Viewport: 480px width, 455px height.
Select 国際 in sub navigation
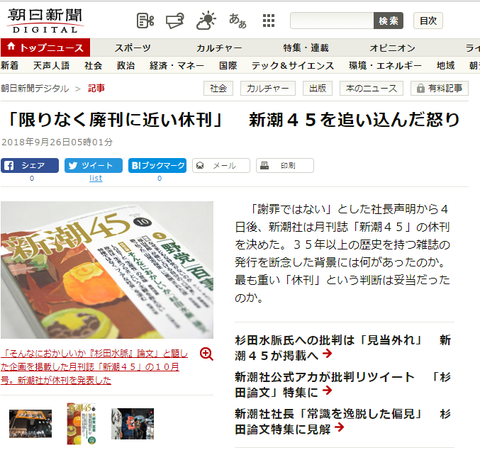(228, 65)
